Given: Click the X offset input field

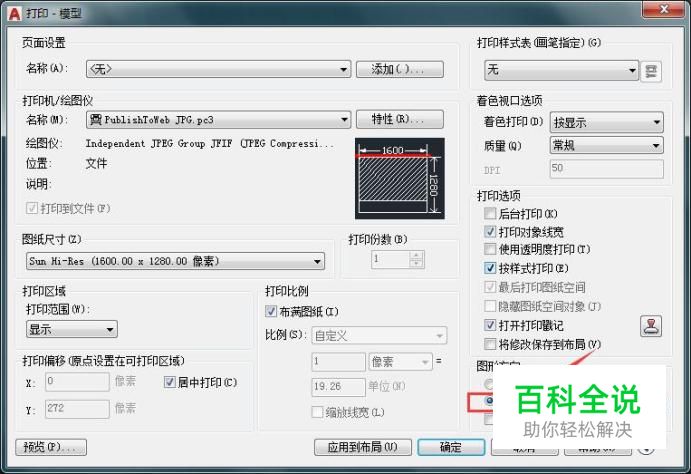Looking at the screenshot, I should (77, 381).
